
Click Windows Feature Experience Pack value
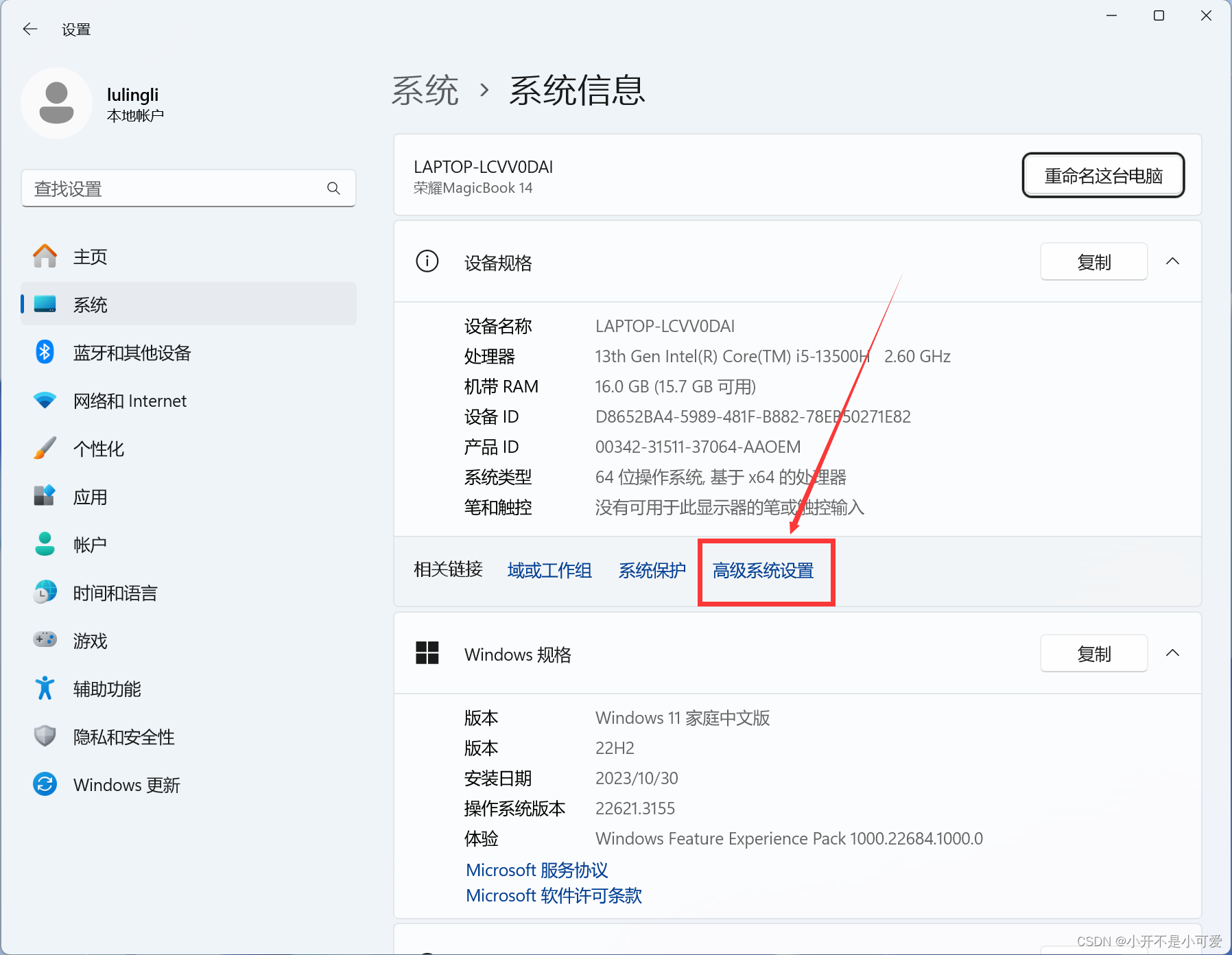click(789, 838)
